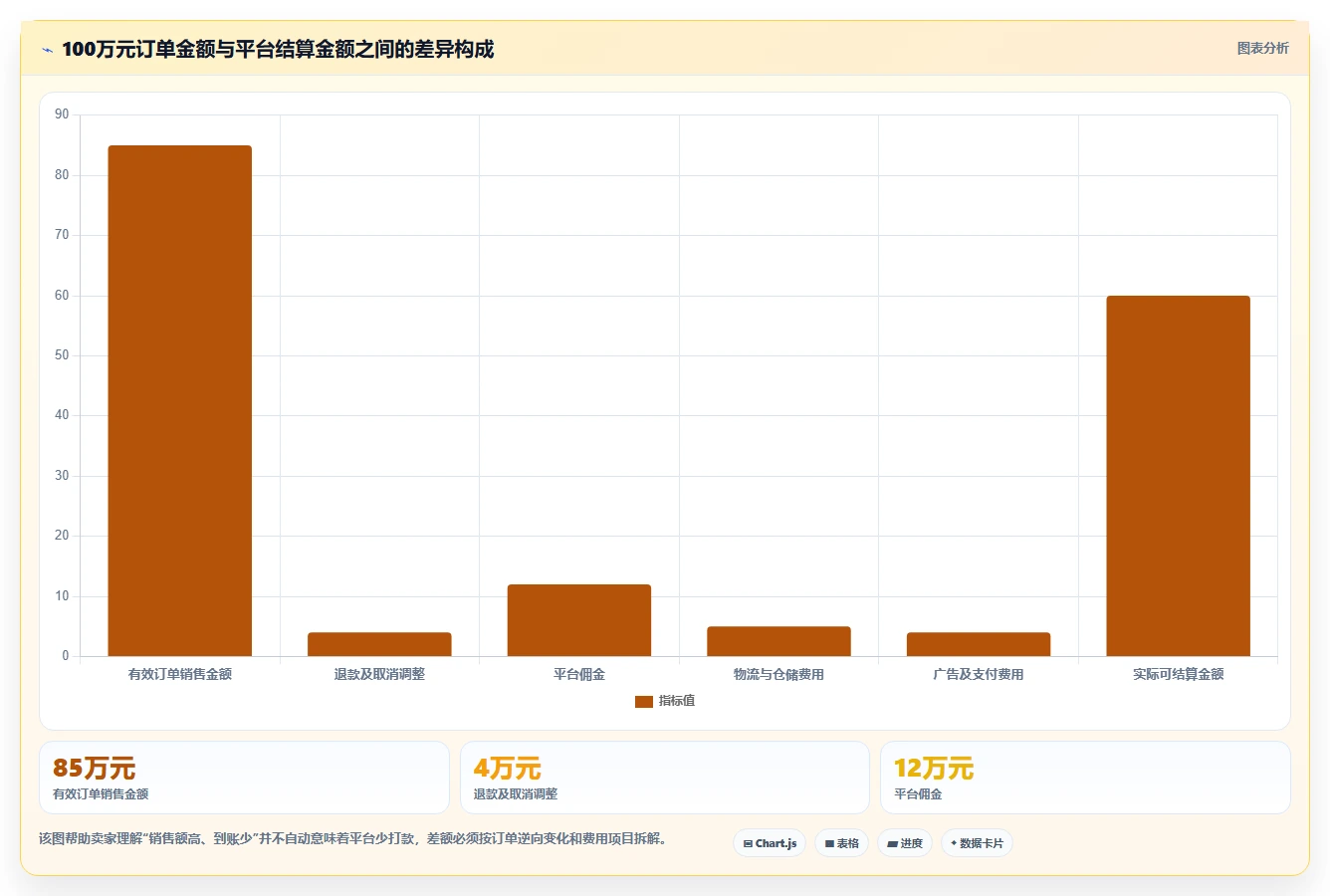This screenshot has width=1330, height=896.
Task: Click the 进度 tag chip
Action: tap(905, 843)
